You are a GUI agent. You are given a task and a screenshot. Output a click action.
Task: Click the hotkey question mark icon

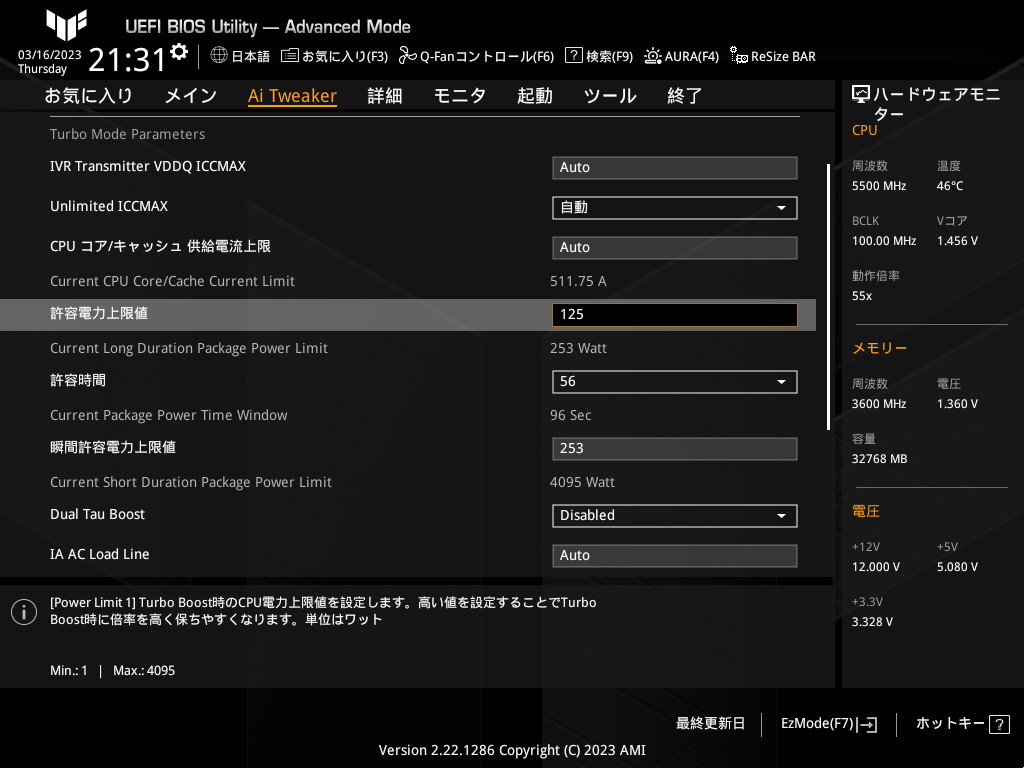[999, 724]
